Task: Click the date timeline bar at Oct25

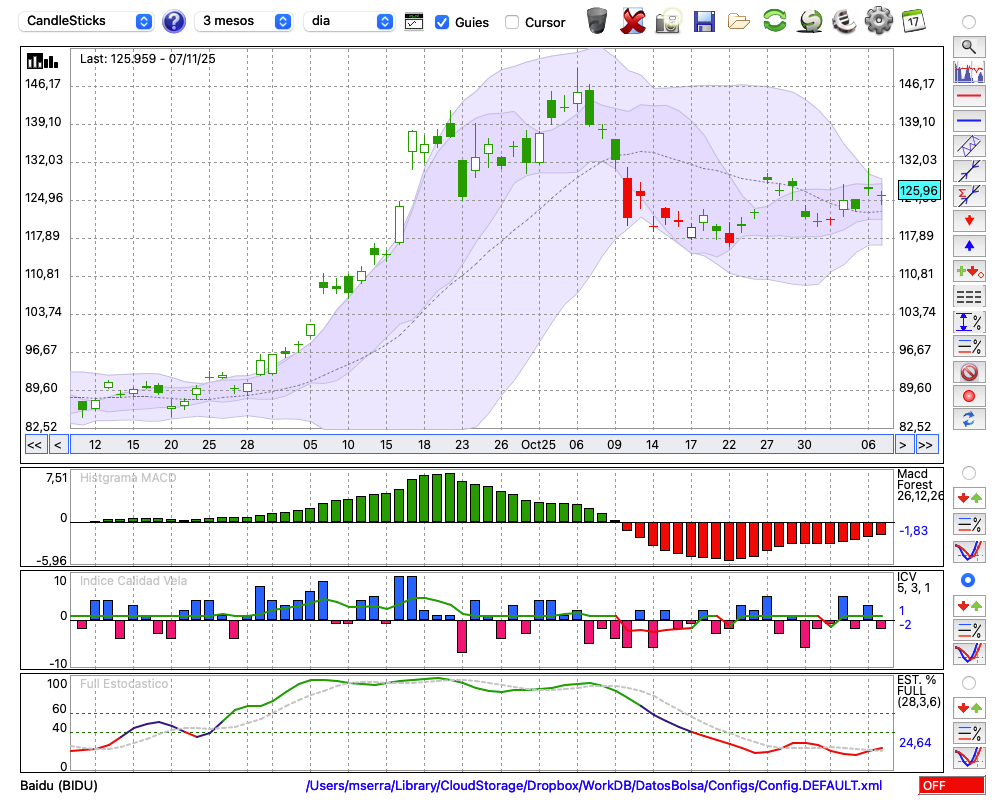Action: [537, 445]
